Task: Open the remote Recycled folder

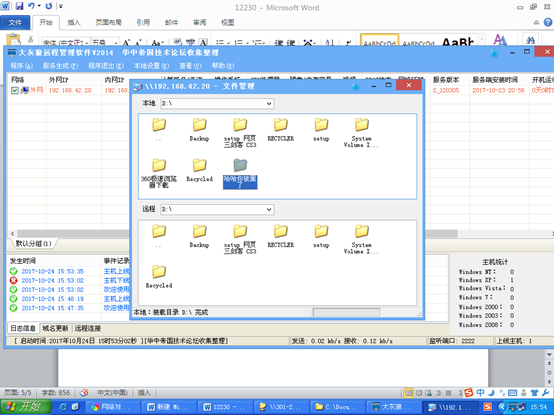Action: [159, 277]
